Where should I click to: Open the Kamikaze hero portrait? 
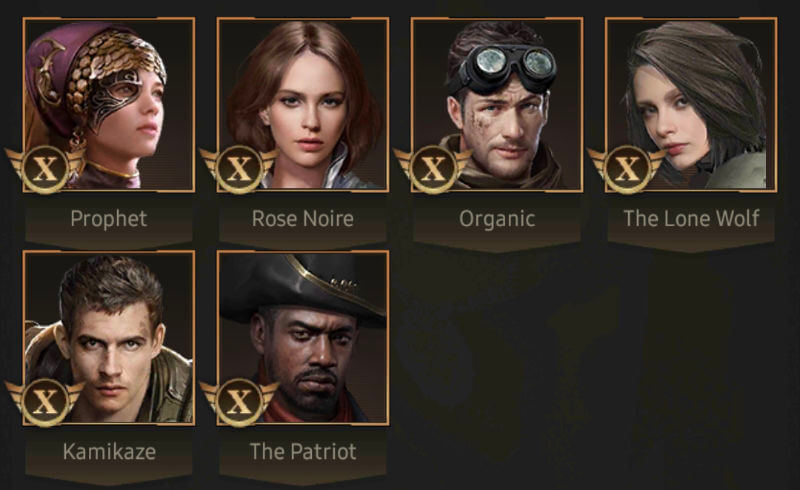click(109, 338)
